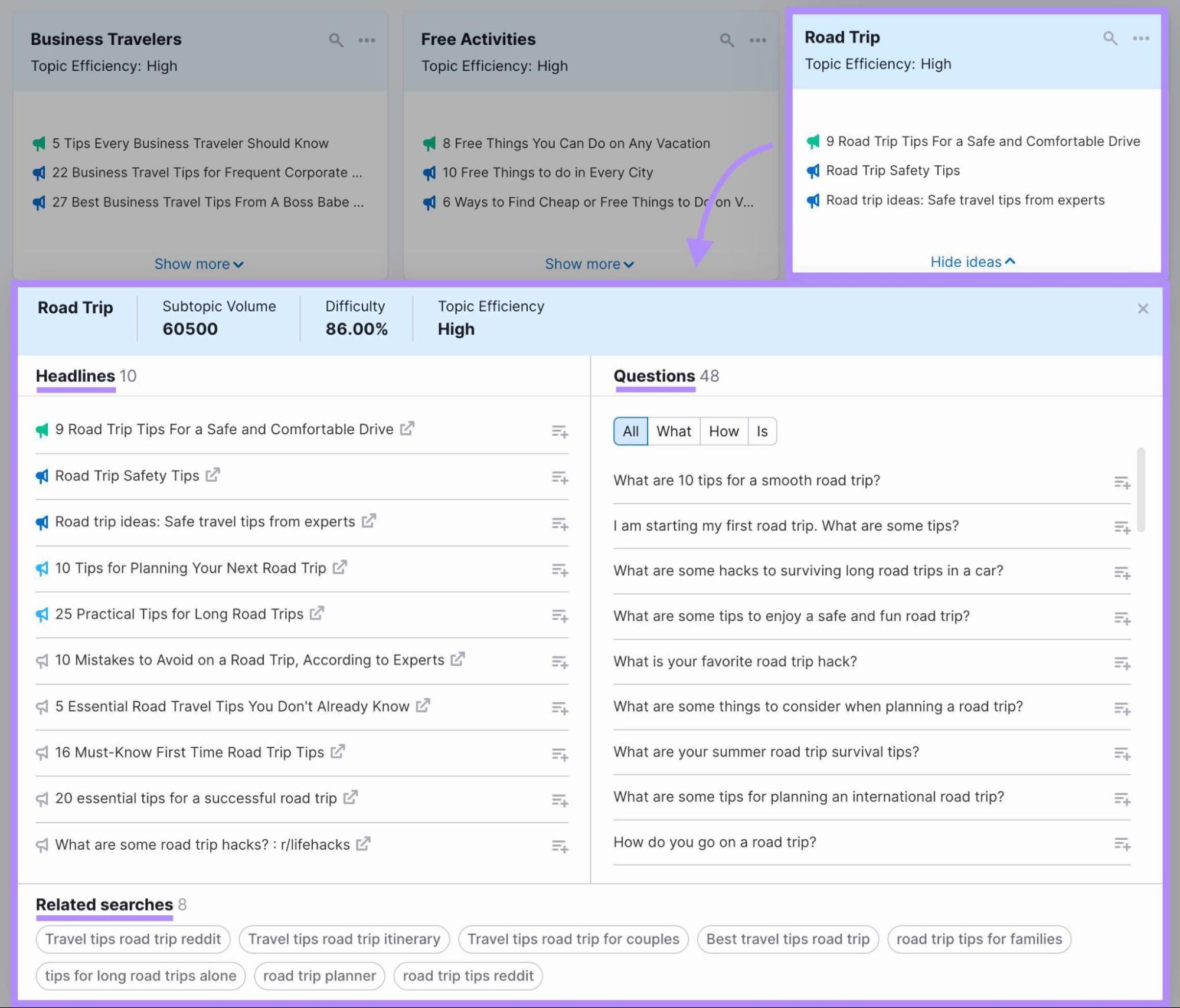This screenshot has height=1008, width=1180.
Task: Select the 'How' question filter
Action: click(x=723, y=431)
